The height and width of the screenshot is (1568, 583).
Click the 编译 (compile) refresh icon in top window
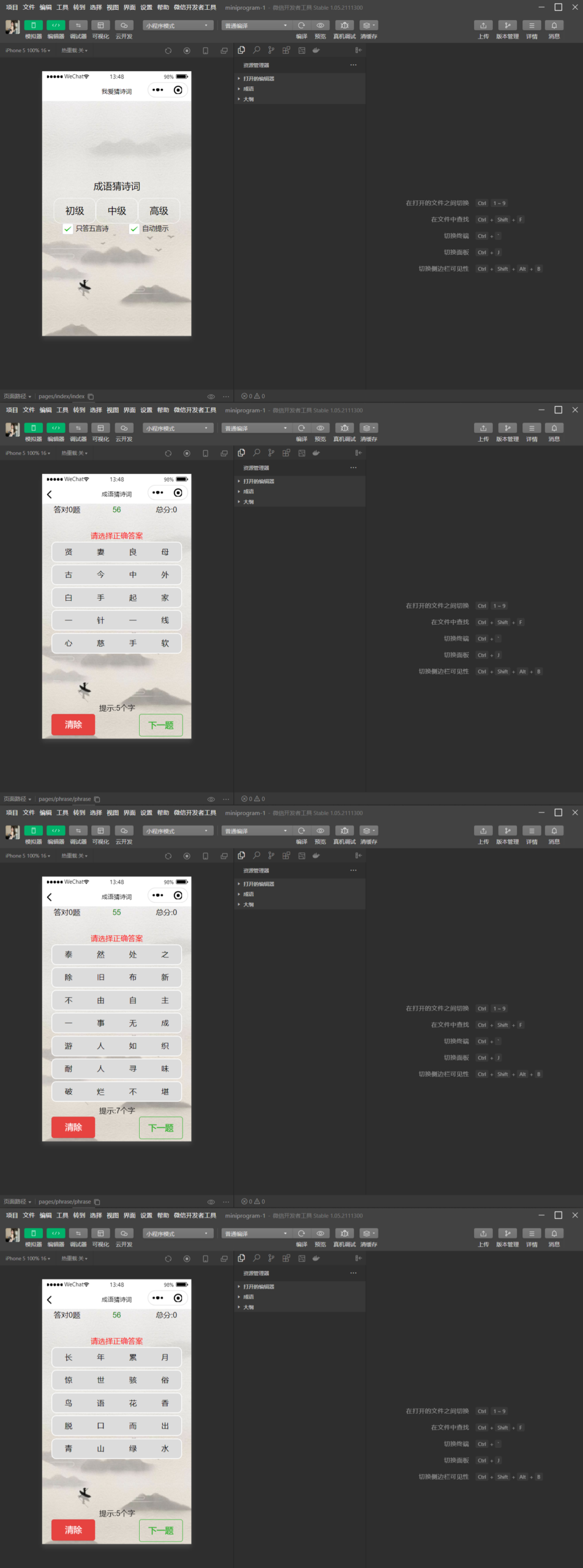click(x=301, y=26)
